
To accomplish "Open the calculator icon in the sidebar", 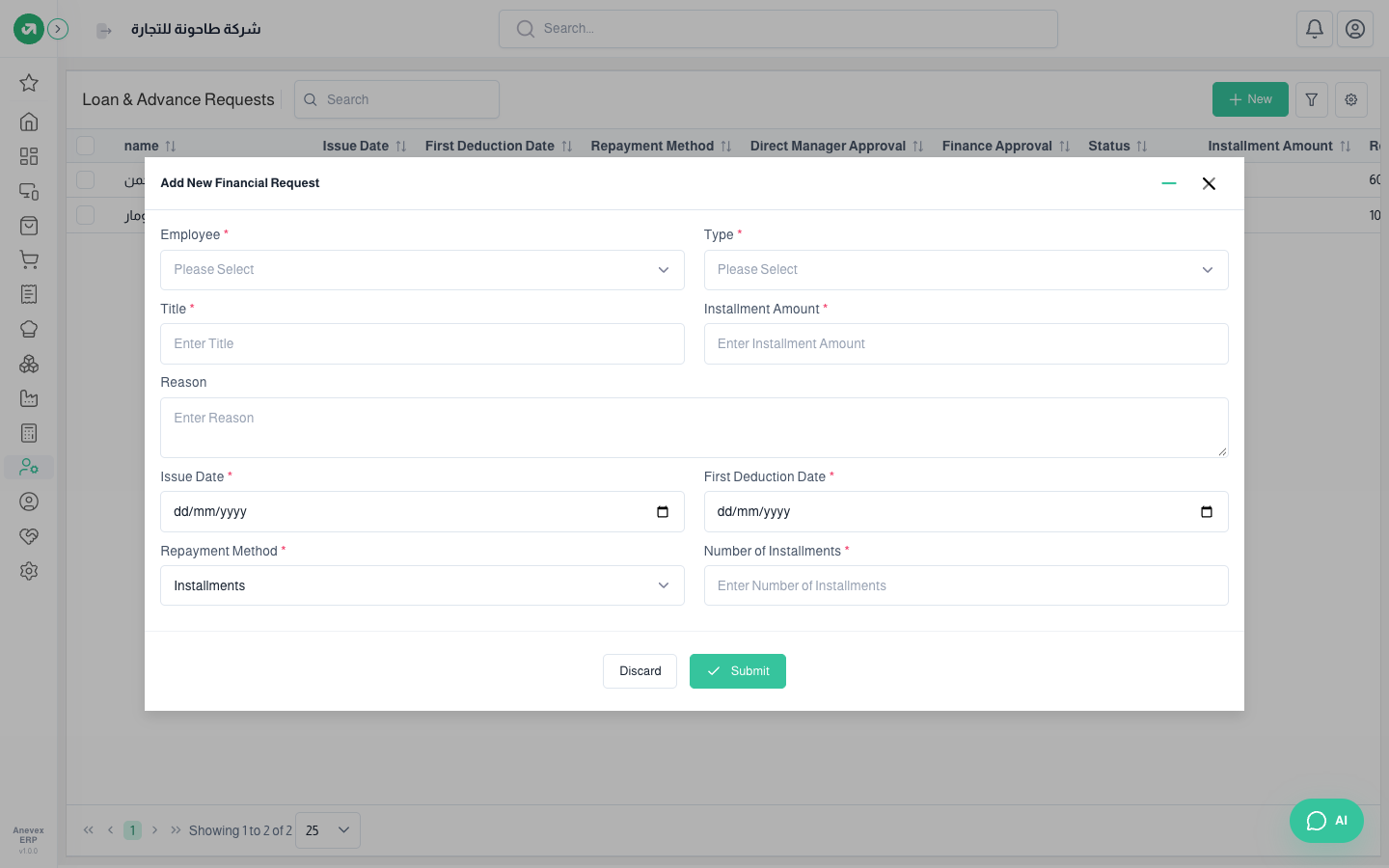I will [29, 433].
